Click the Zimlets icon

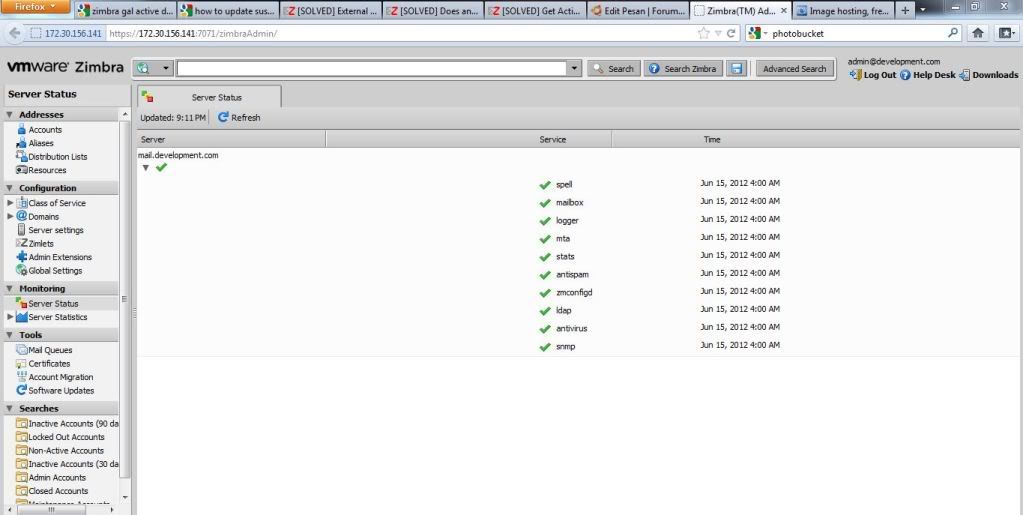22,243
